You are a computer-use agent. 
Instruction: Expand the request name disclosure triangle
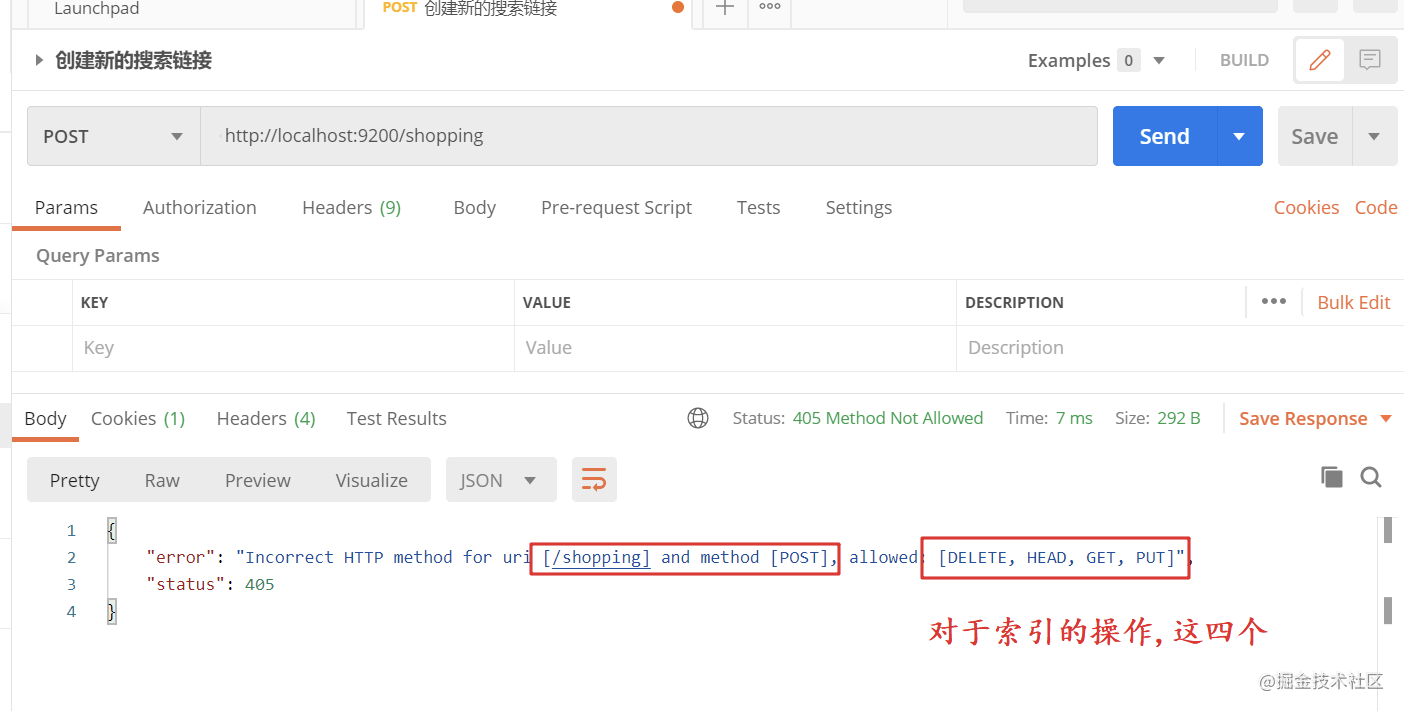39,60
